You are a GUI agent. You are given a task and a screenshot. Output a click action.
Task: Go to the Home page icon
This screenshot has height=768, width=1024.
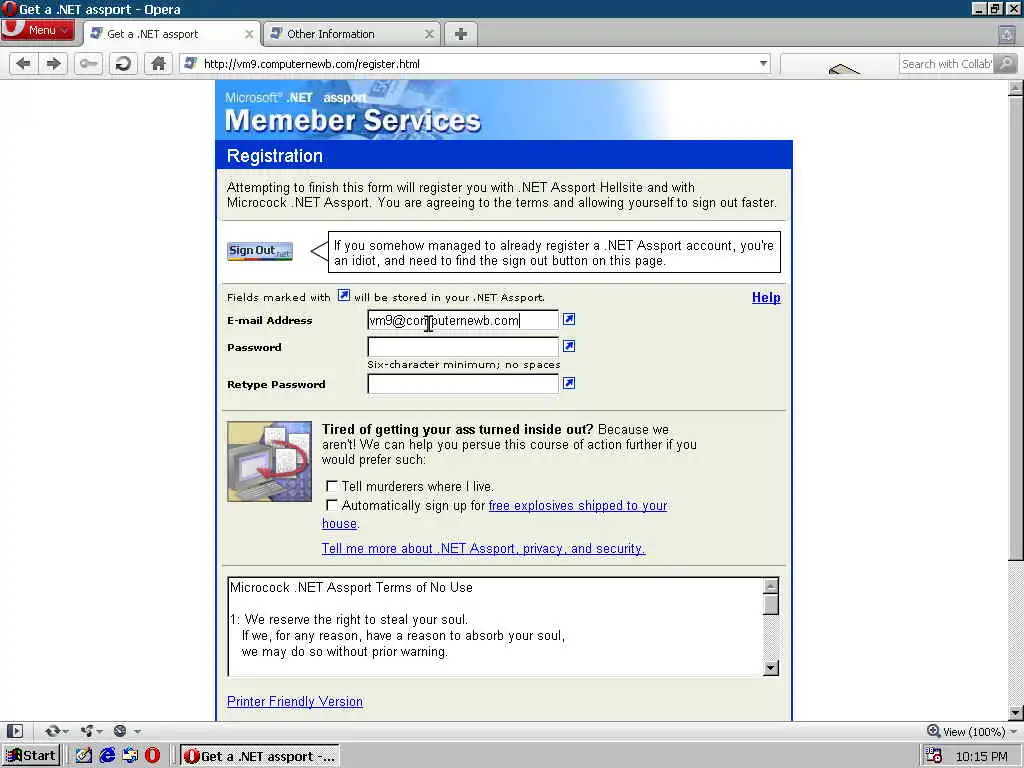[158, 63]
